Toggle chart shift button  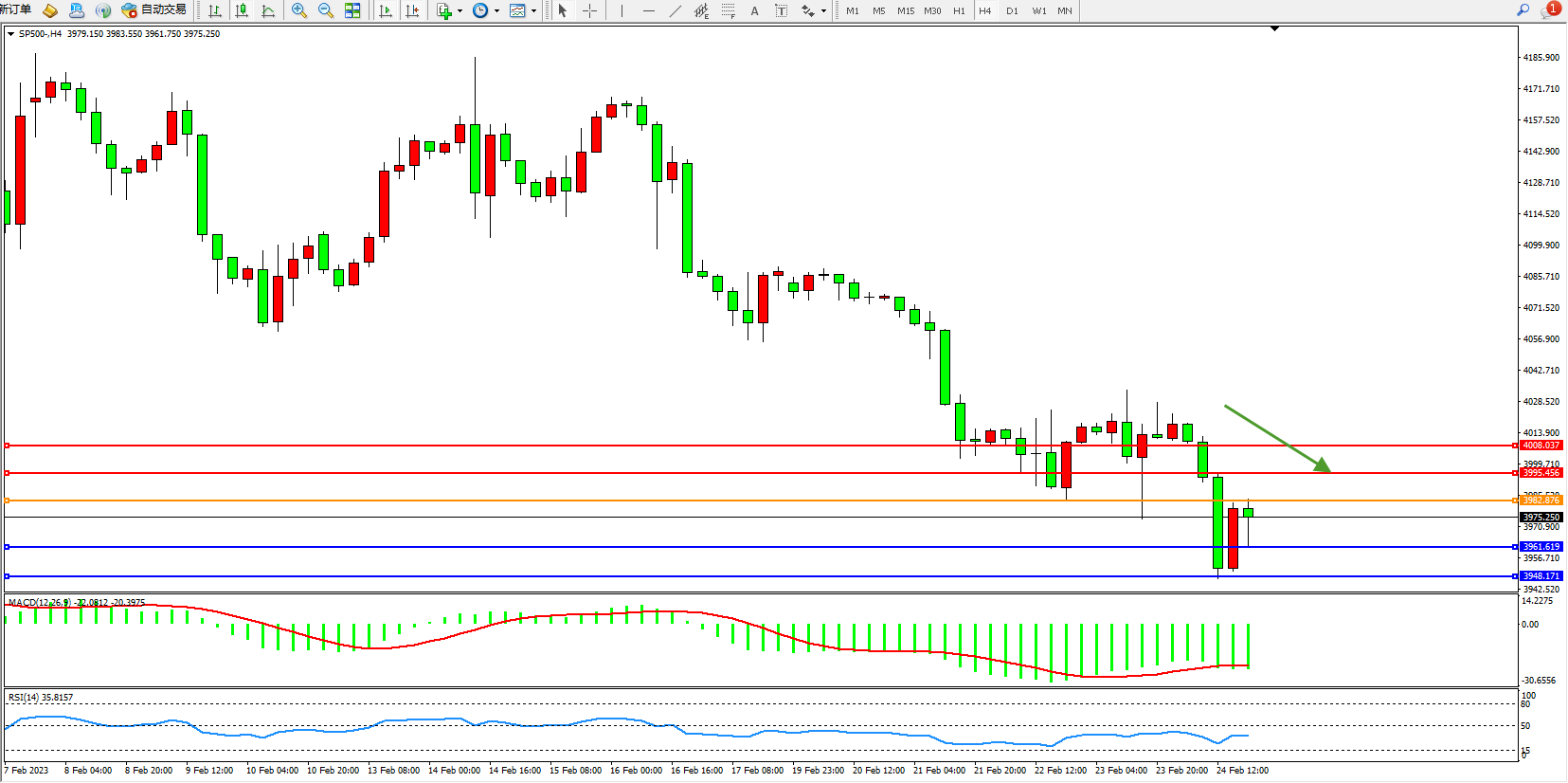coord(412,10)
